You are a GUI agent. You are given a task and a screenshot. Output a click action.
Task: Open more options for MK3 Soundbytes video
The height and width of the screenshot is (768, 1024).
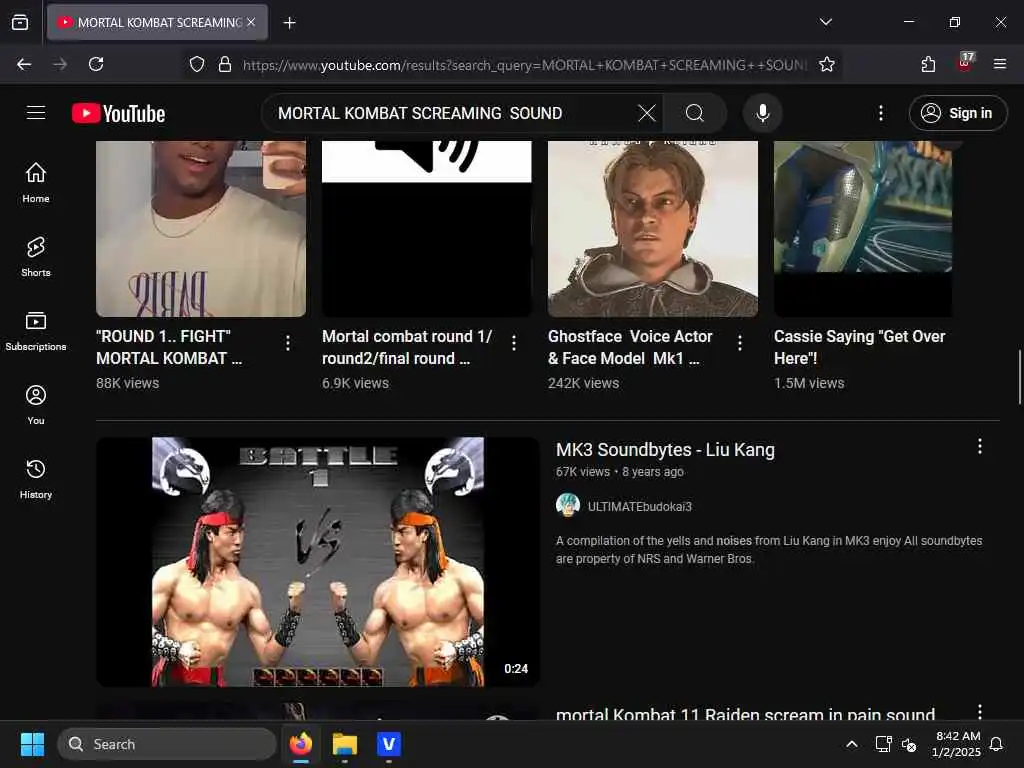pos(980,447)
